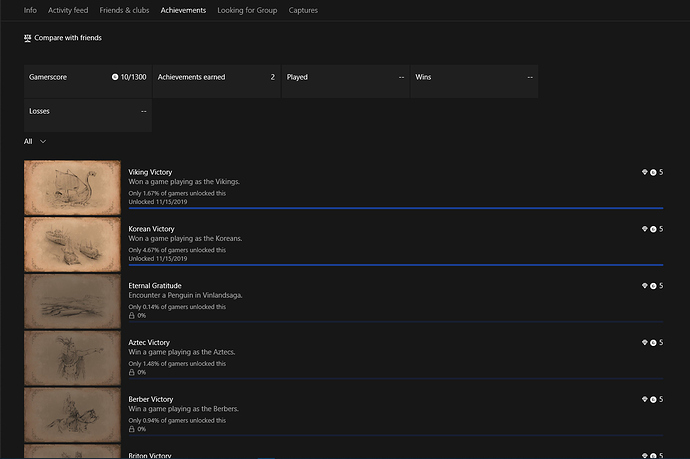Click Aztec Victory gamerscore coin icon

653,343
